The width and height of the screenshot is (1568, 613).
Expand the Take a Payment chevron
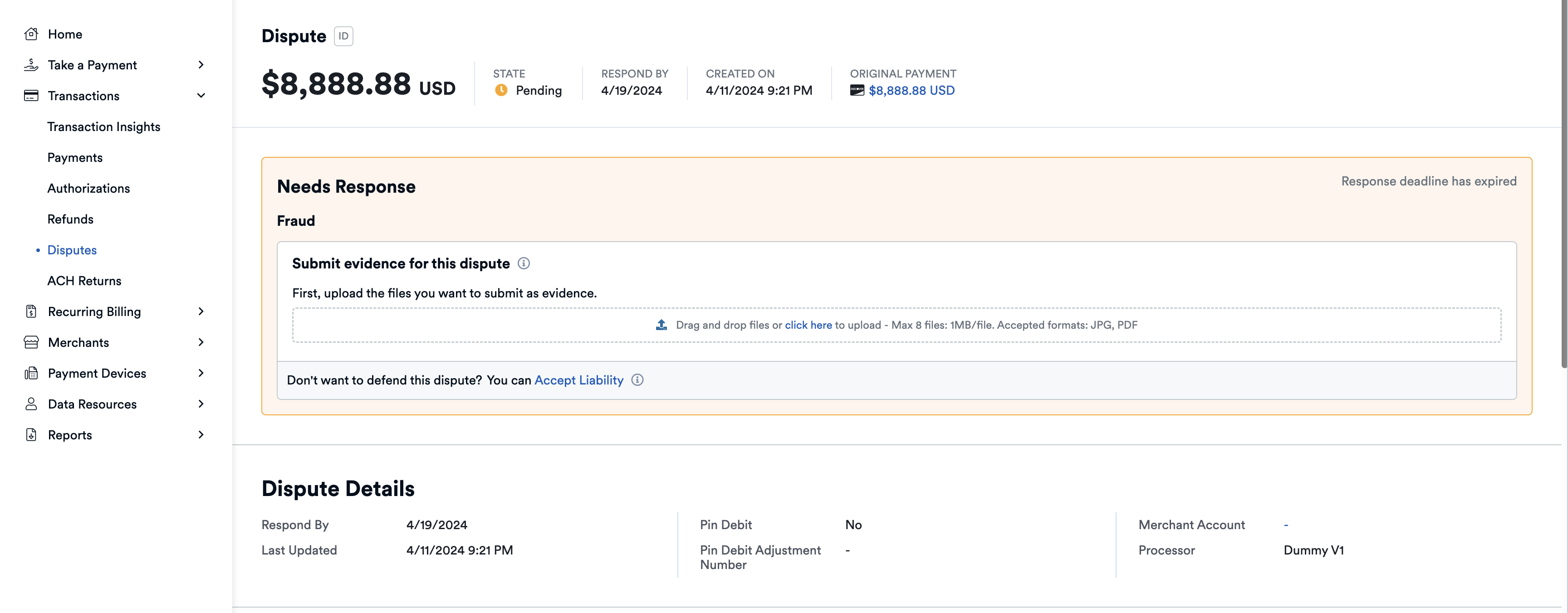tap(201, 65)
